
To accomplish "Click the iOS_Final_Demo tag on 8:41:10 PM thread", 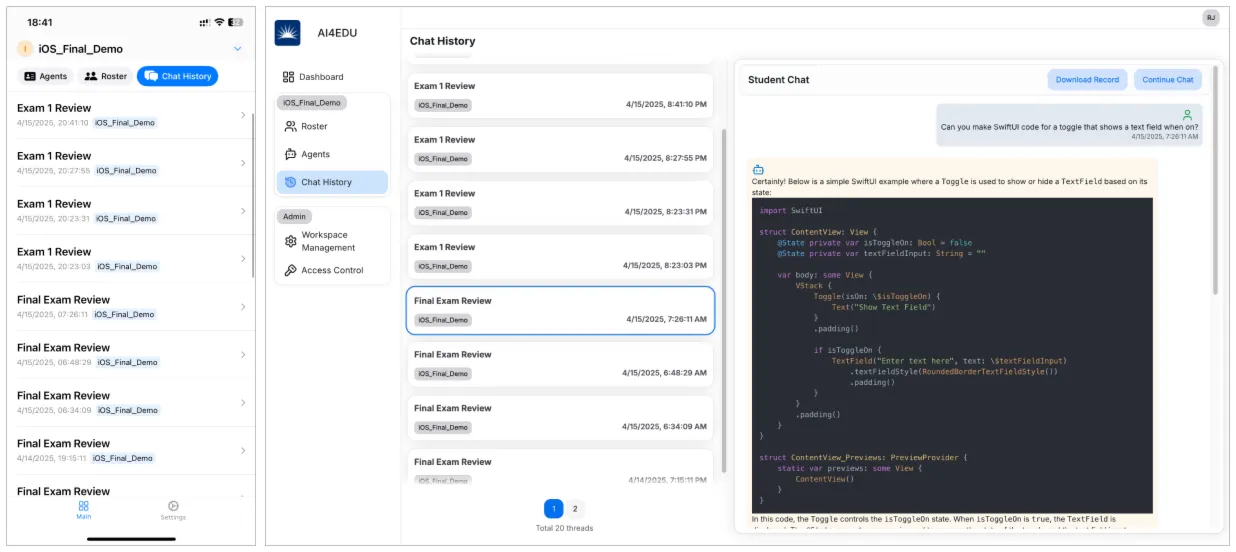I will tap(443, 104).
